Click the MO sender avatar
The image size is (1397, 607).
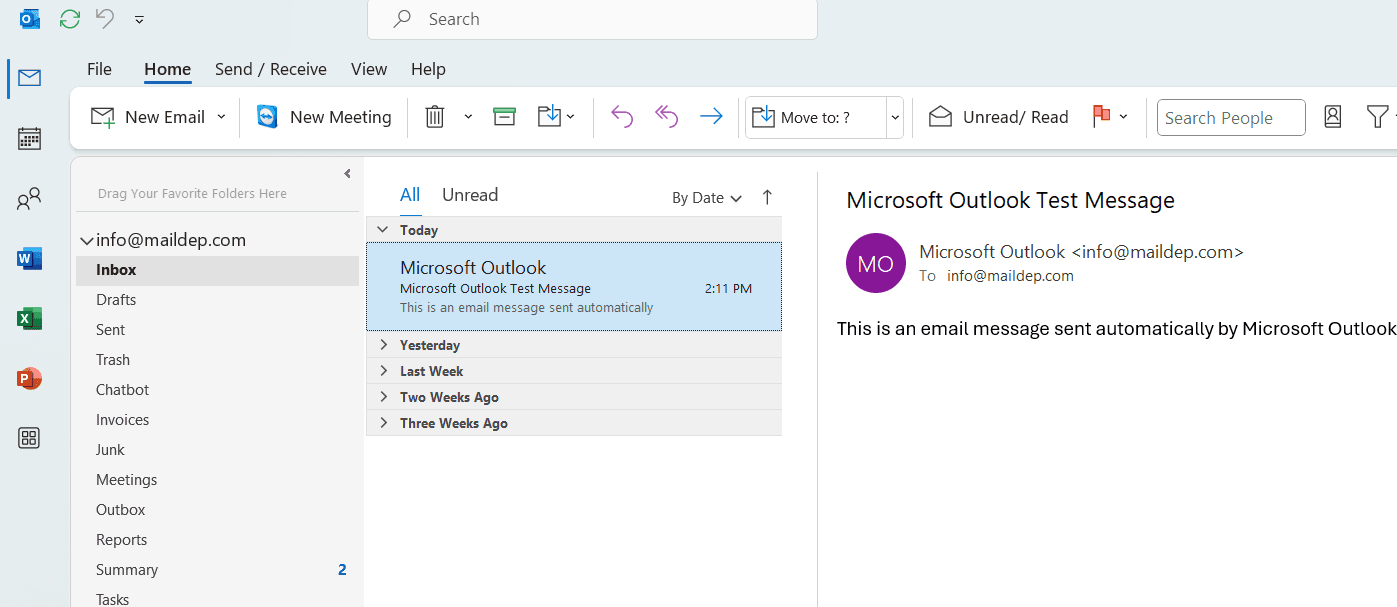pyautogui.click(x=876, y=263)
